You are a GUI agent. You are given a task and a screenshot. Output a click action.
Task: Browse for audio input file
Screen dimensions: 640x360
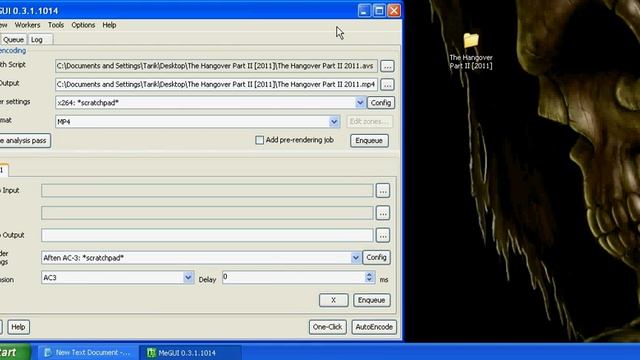[x=382, y=191]
